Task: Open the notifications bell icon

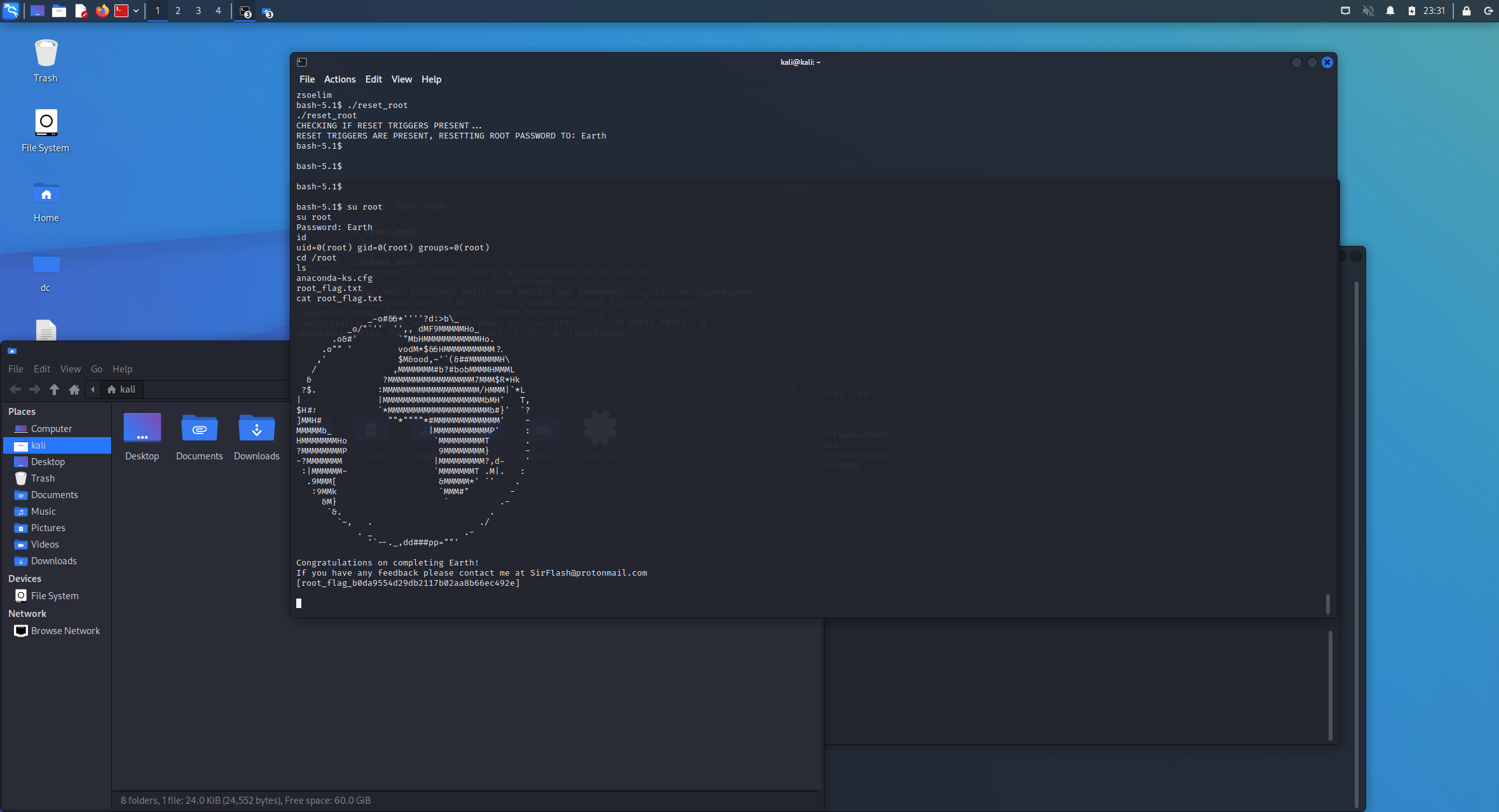Action: [1390, 11]
